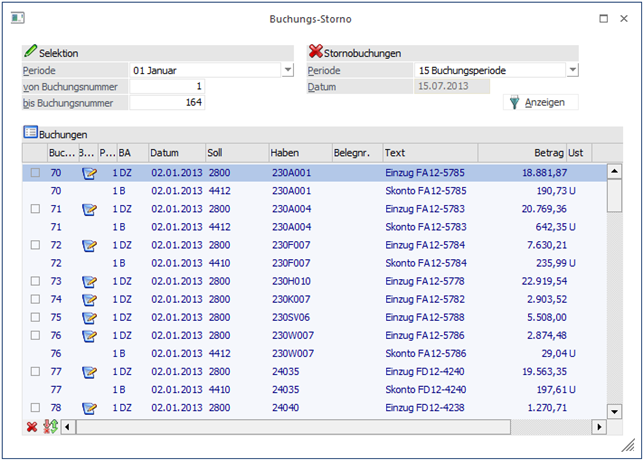Click the Buchungen list icon
This screenshot has width=643, height=460.
[x=30, y=133]
